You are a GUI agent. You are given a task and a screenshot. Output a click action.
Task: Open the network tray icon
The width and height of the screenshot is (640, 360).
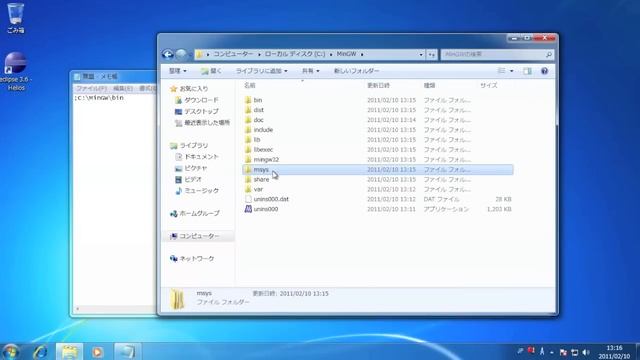(574, 352)
